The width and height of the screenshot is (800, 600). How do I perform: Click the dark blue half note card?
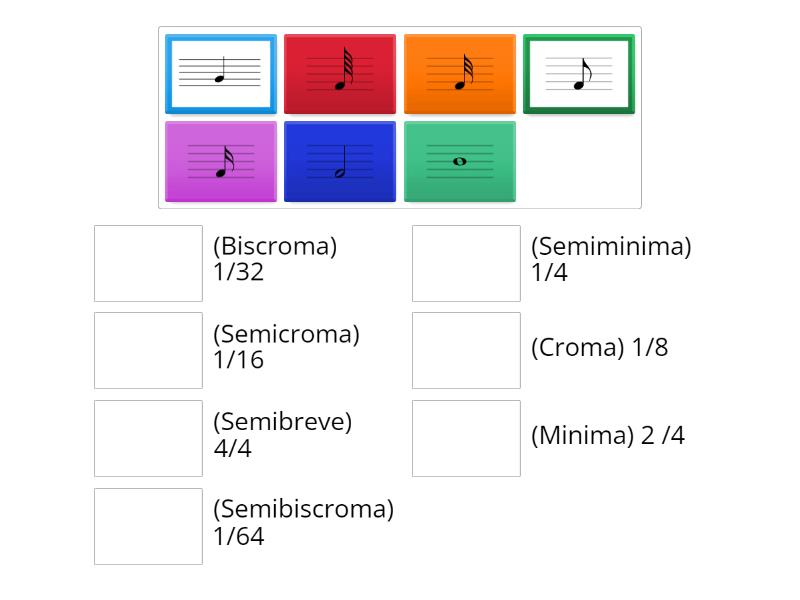[340, 161]
